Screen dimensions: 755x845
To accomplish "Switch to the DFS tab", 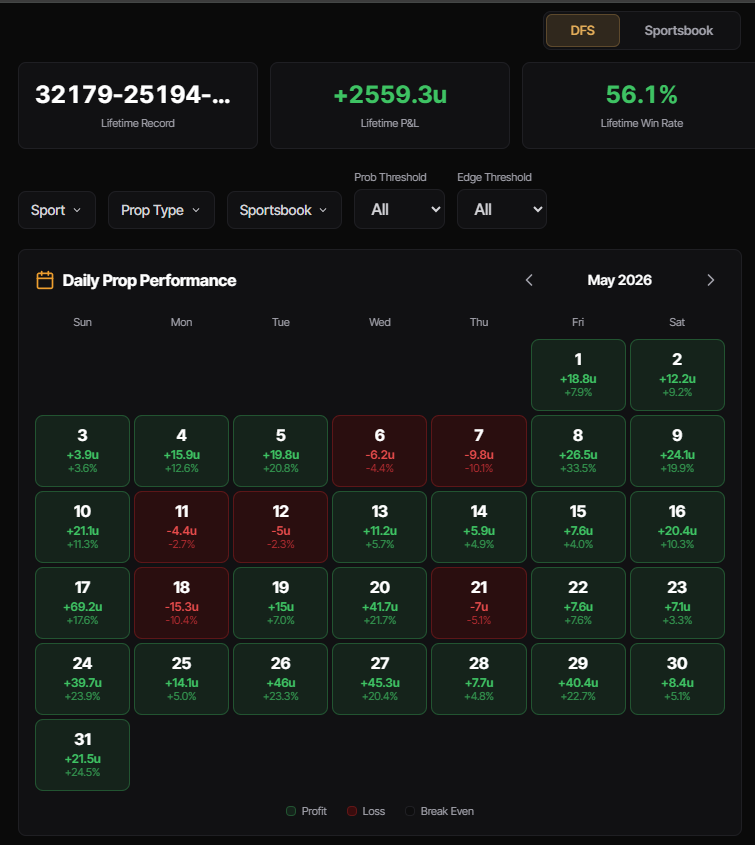I will pos(583,31).
